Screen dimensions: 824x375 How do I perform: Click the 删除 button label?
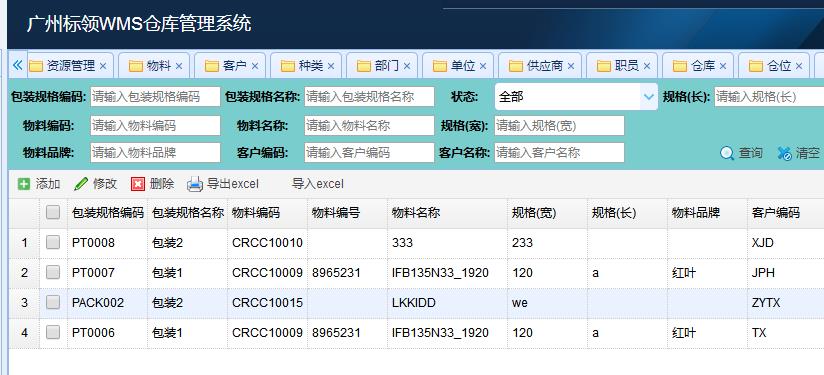pos(162,184)
